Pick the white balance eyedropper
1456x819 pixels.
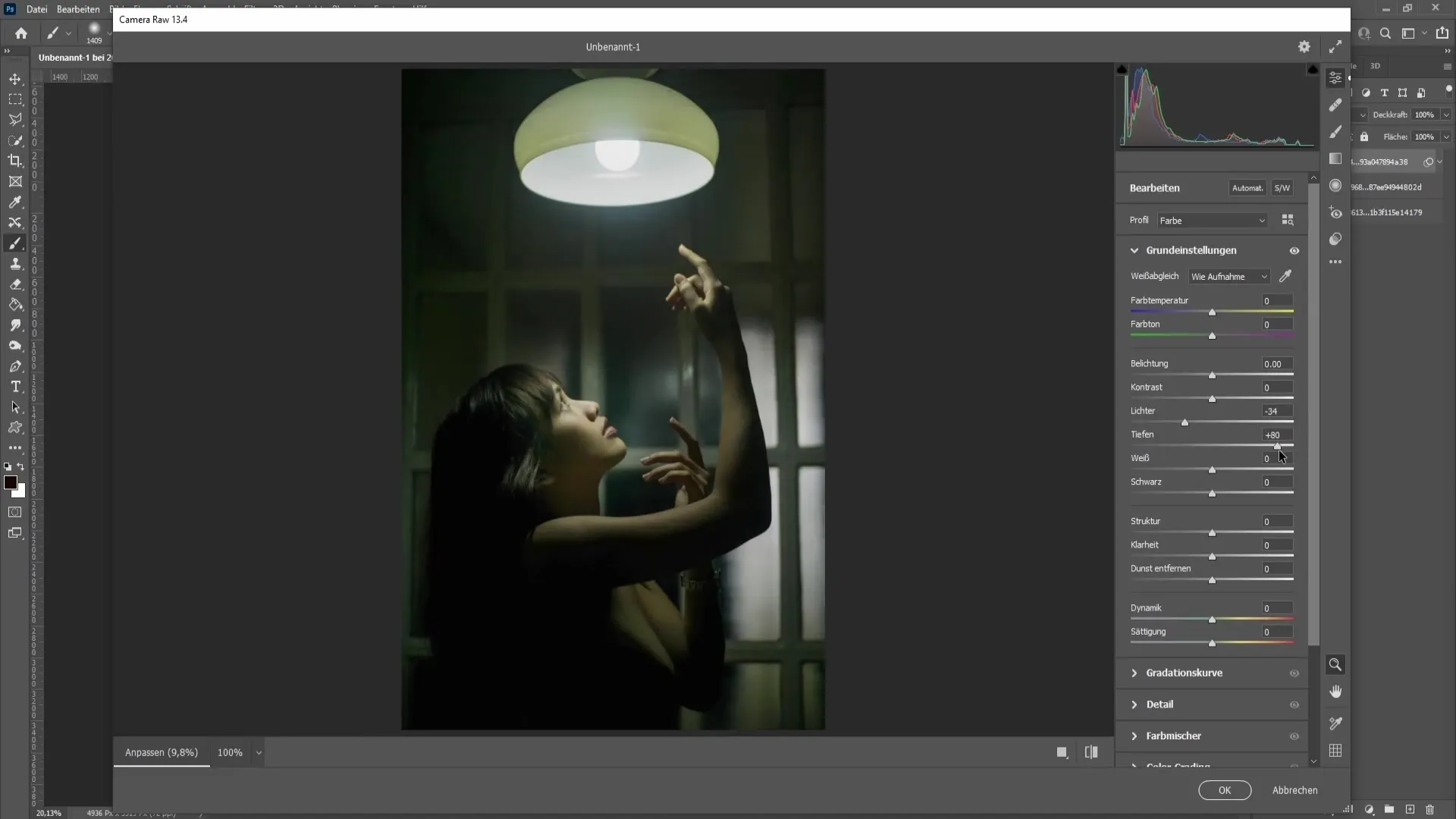(1285, 276)
